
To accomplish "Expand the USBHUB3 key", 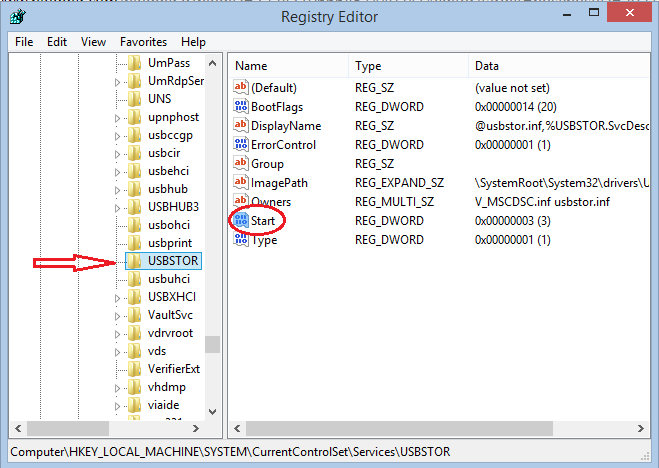I will coord(118,208).
